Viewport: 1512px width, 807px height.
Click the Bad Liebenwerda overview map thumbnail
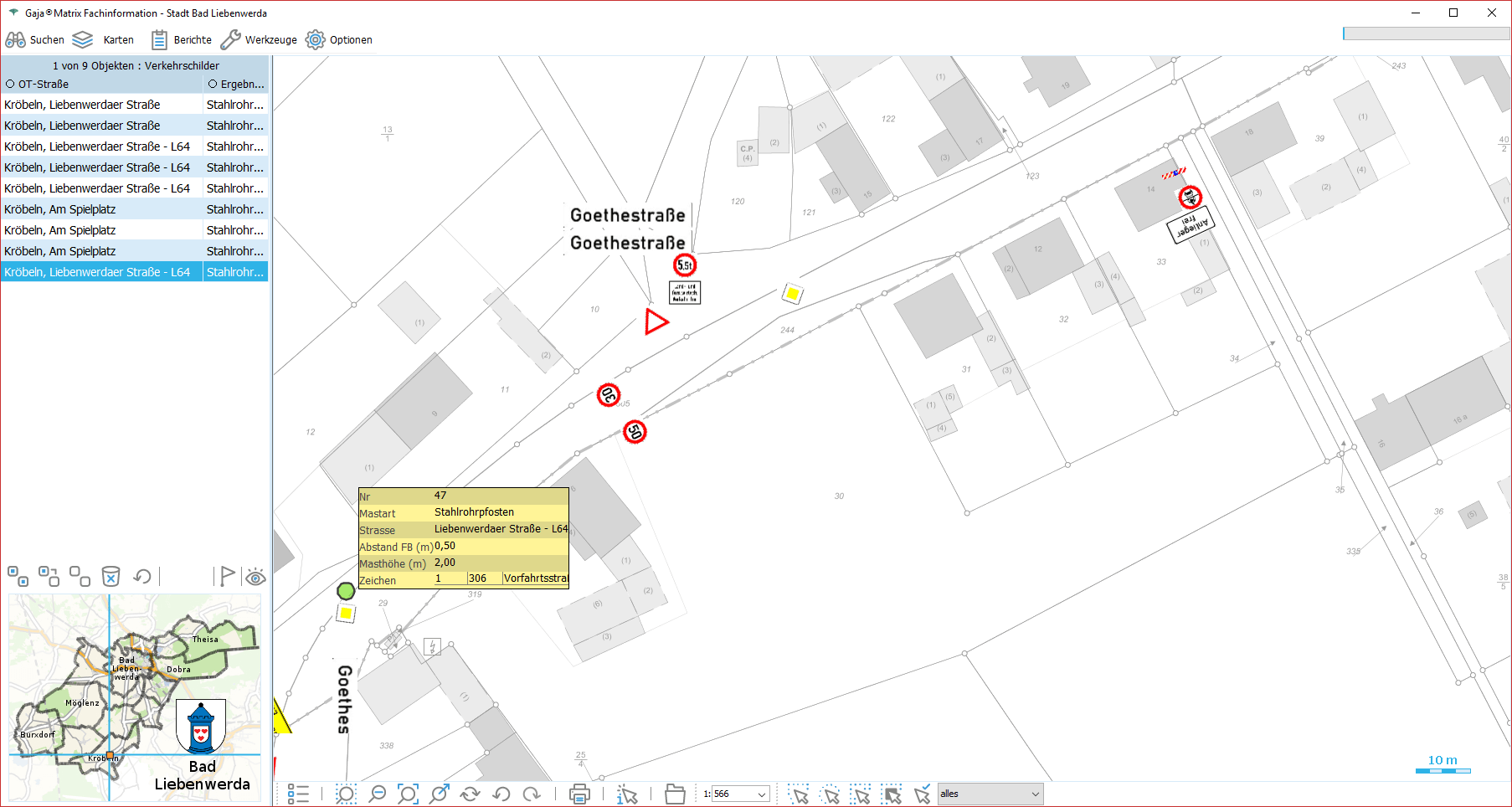click(135, 697)
